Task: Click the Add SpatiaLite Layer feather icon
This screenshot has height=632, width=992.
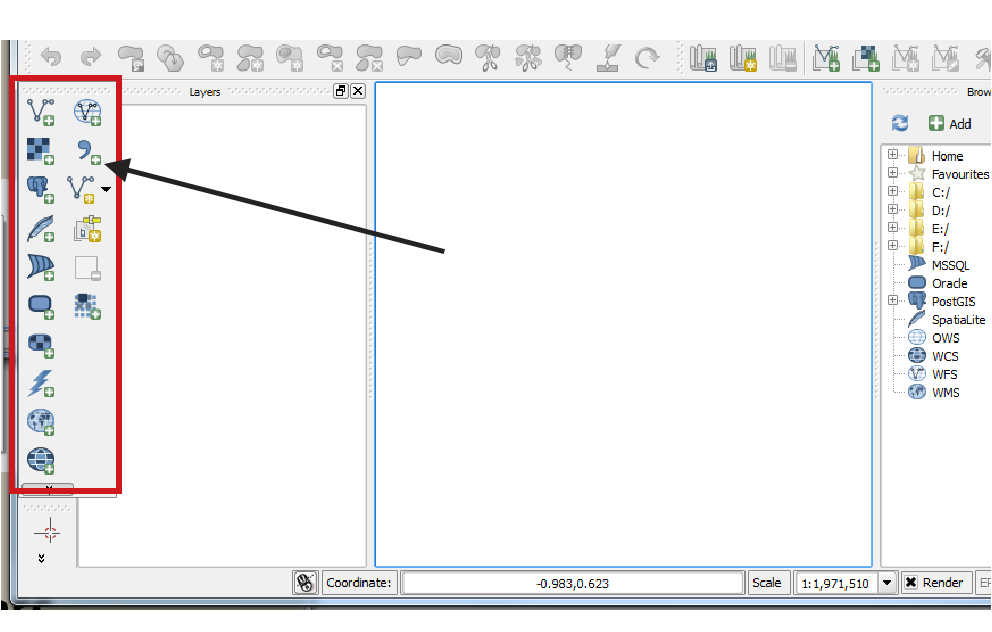Action: [41, 229]
